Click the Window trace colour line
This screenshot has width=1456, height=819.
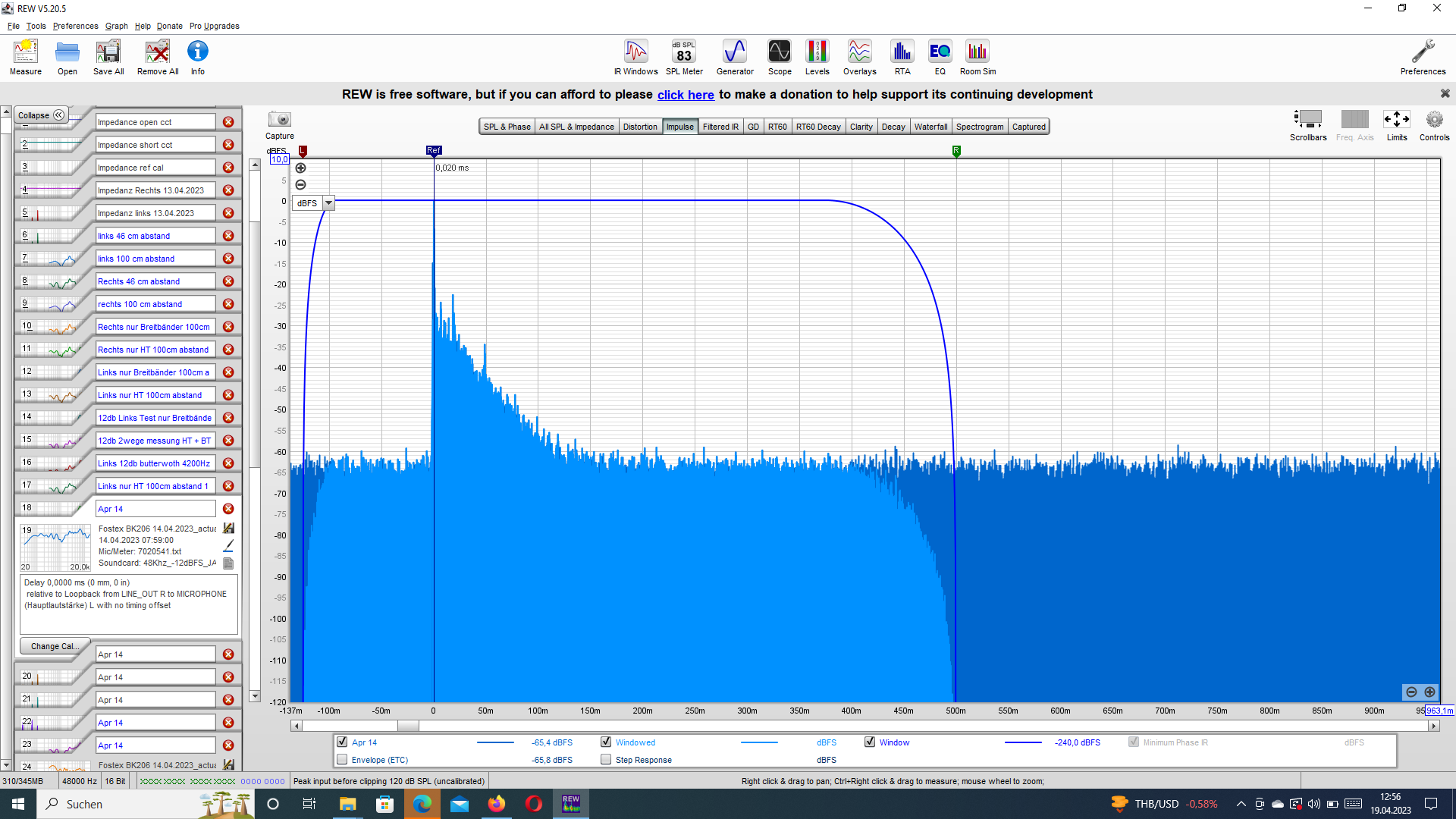pos(1023,742)
